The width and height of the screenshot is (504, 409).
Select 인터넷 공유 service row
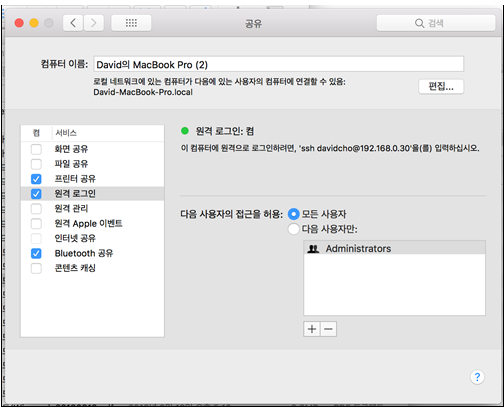pyautogui.click(x=92, y=238)
